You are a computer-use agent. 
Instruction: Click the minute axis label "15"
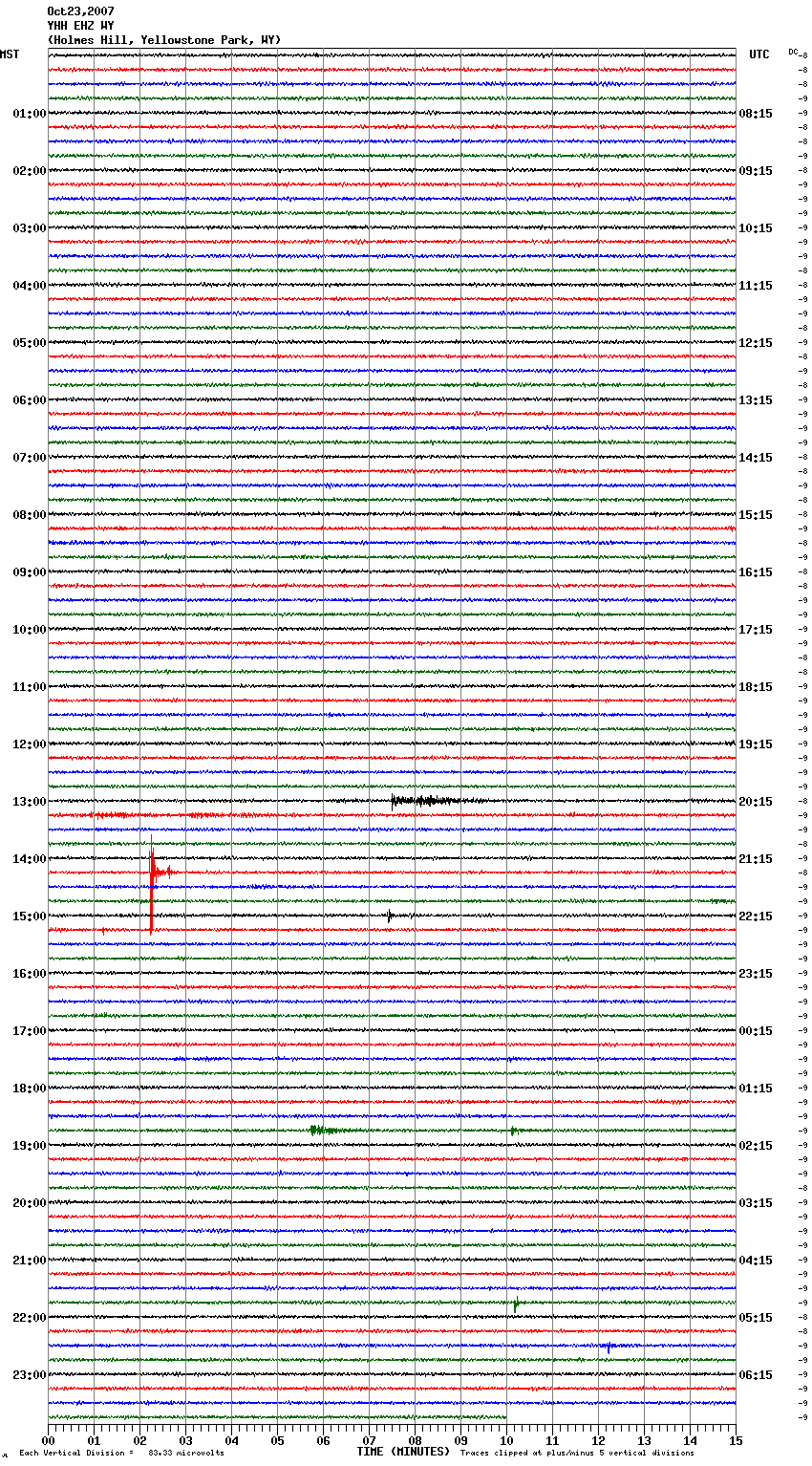point(736,1439)
